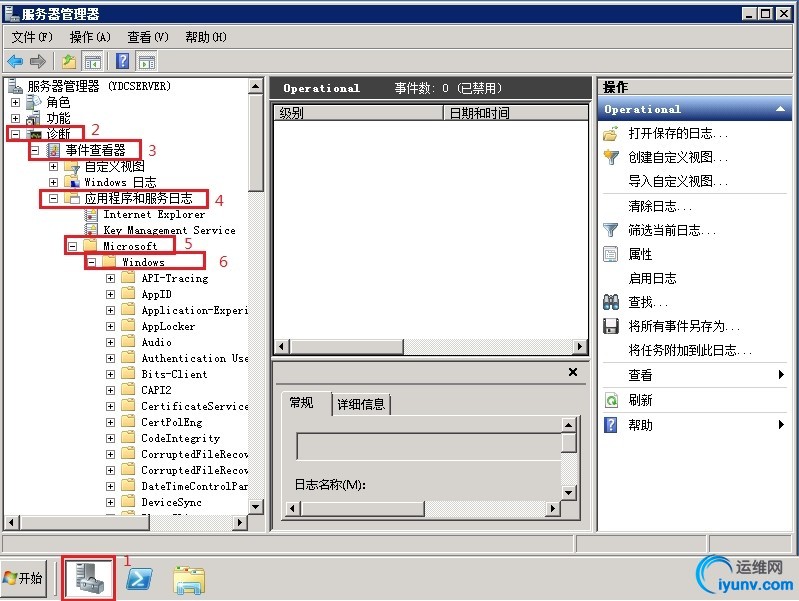Select the CertPolEng tree folder
Viewport: 799px width, 601px height.
[172, 422]
